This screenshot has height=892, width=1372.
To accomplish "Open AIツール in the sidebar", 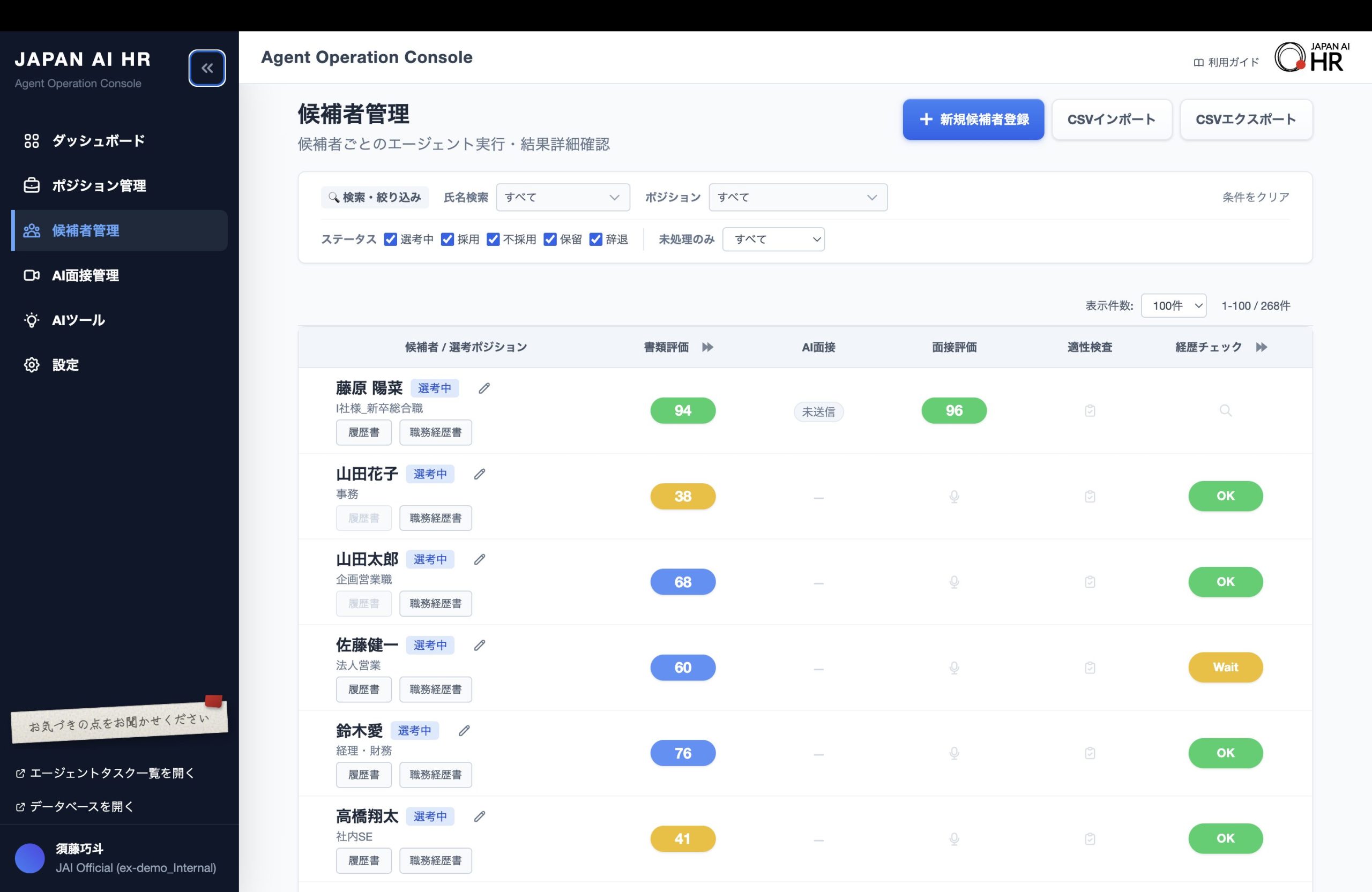I will (120, 320).
